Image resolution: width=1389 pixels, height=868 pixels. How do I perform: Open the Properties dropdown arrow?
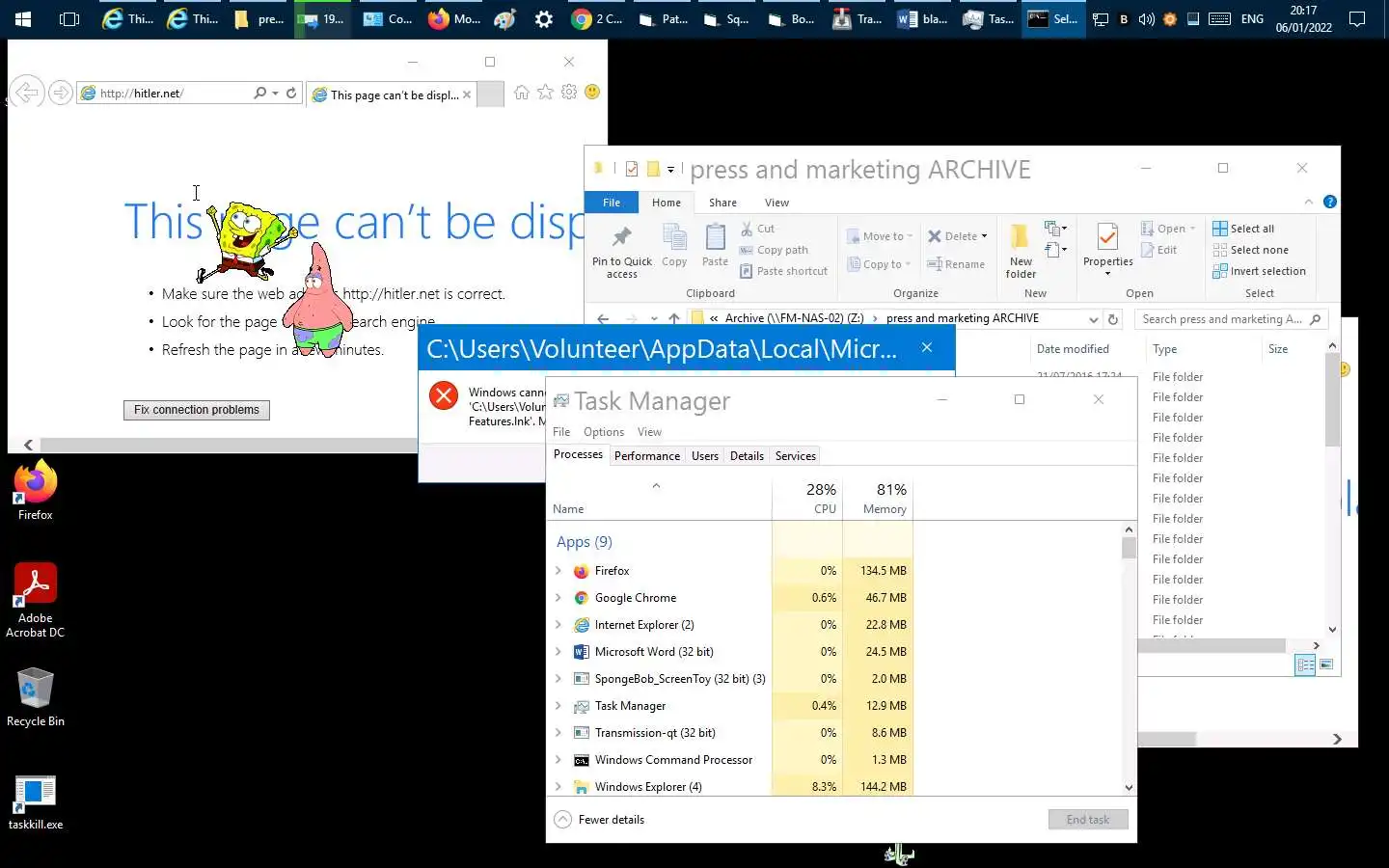[x=1107, y=274]
